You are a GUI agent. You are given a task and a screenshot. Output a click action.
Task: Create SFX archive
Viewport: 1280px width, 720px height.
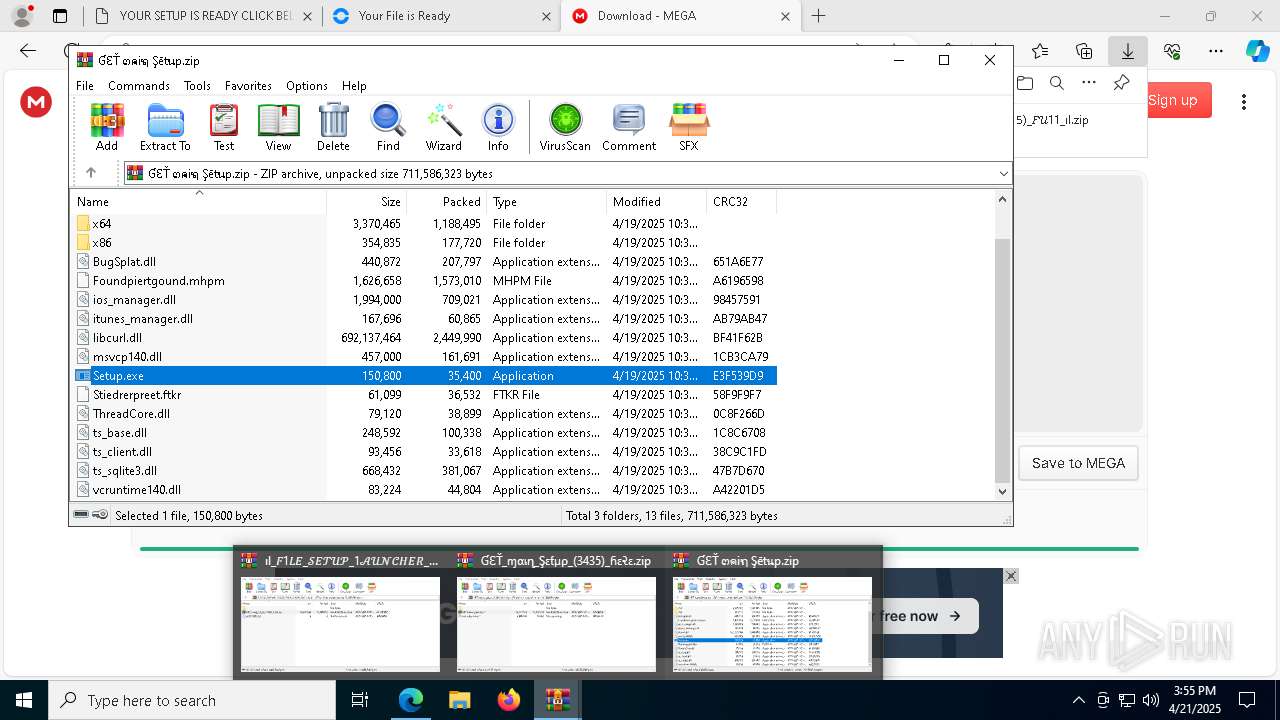pos(689,127)
